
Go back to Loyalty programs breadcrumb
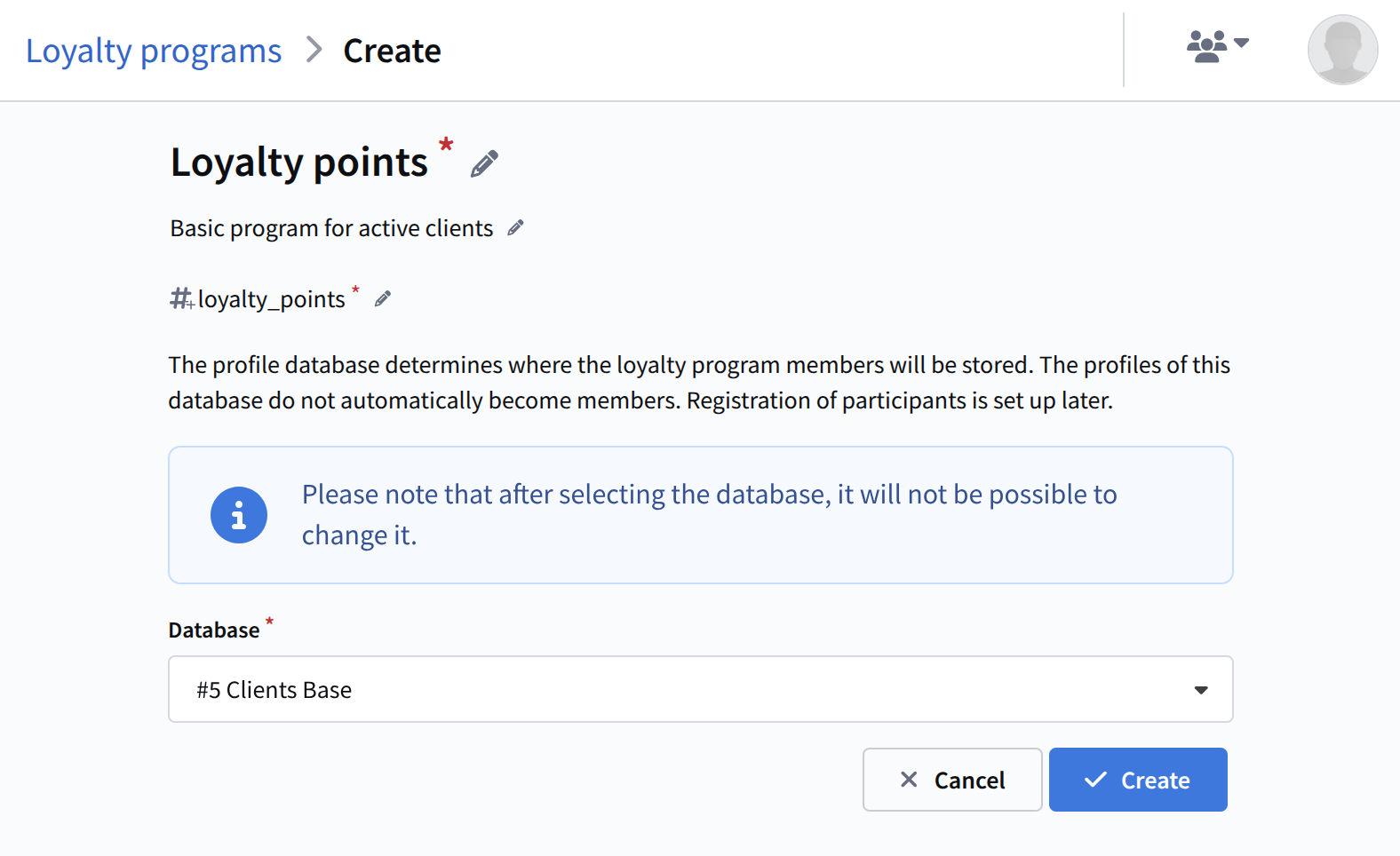pyautogui.click(x=154, y=51)
